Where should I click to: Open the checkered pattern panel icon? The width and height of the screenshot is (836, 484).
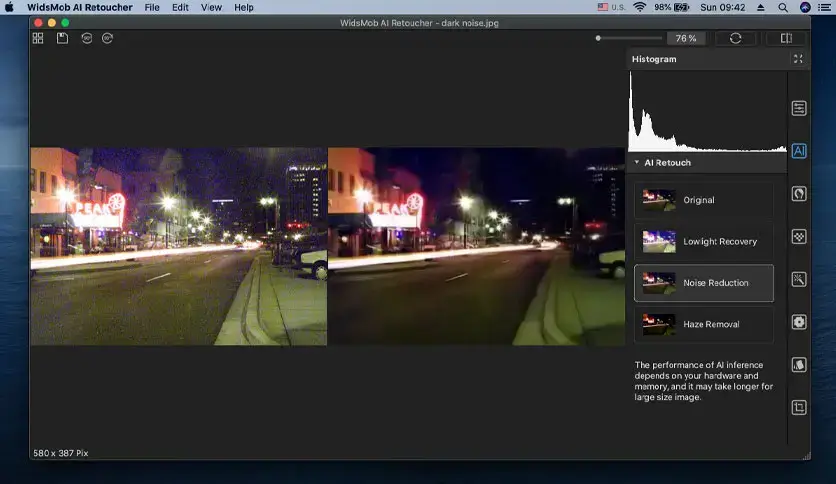coord(799,236)
